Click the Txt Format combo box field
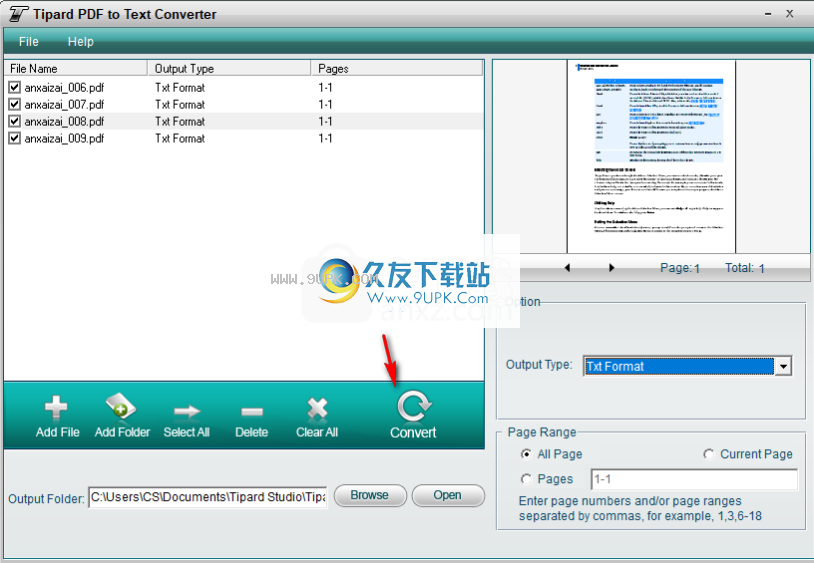814x563 pixels. tap(679, 366)
